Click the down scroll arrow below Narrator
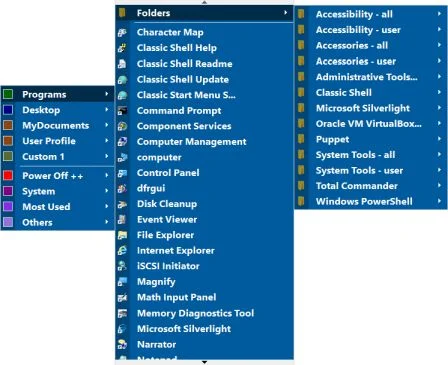The width and height of the screenshot is (448, 365). (x=204, y=362)
